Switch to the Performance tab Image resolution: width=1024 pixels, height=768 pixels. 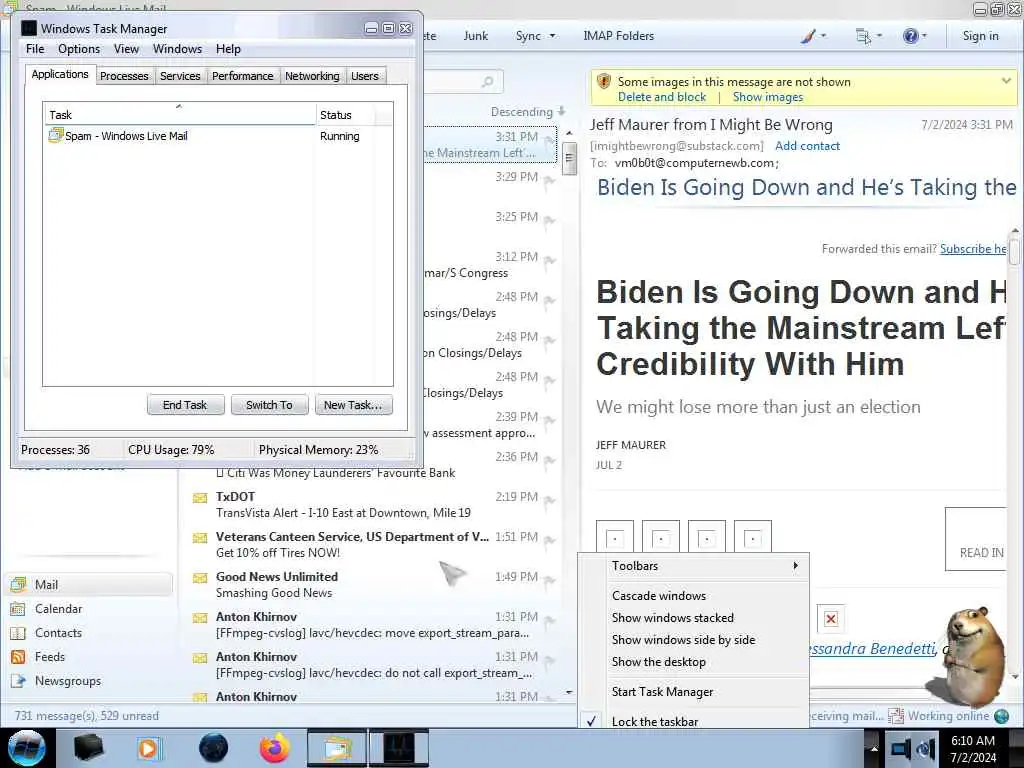242,76
